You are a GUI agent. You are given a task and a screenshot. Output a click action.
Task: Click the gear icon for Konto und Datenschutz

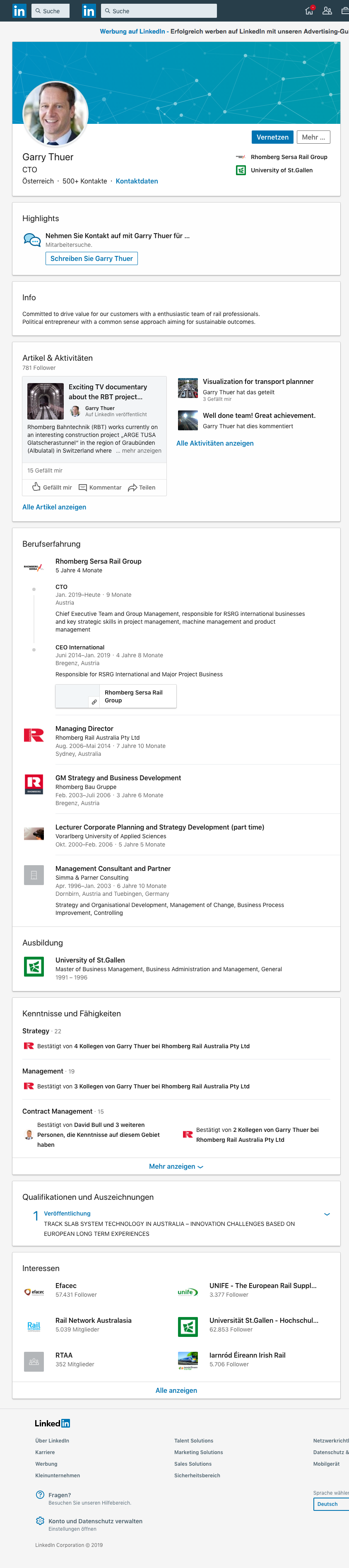point(40,1520)
